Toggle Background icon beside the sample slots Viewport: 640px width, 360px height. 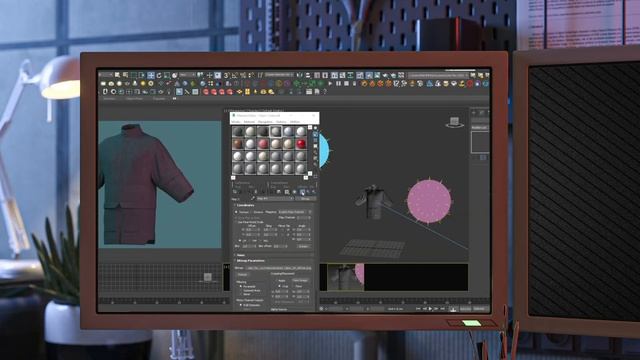316,140
